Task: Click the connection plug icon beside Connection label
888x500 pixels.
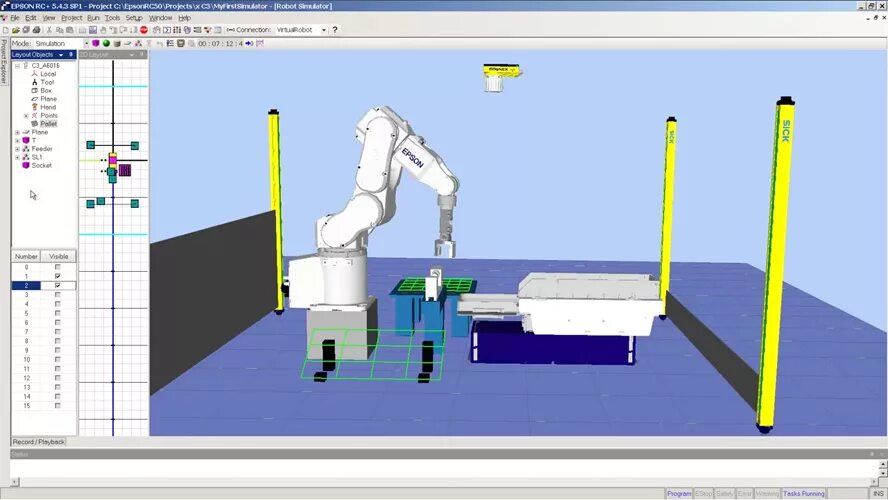Action: 230,30
